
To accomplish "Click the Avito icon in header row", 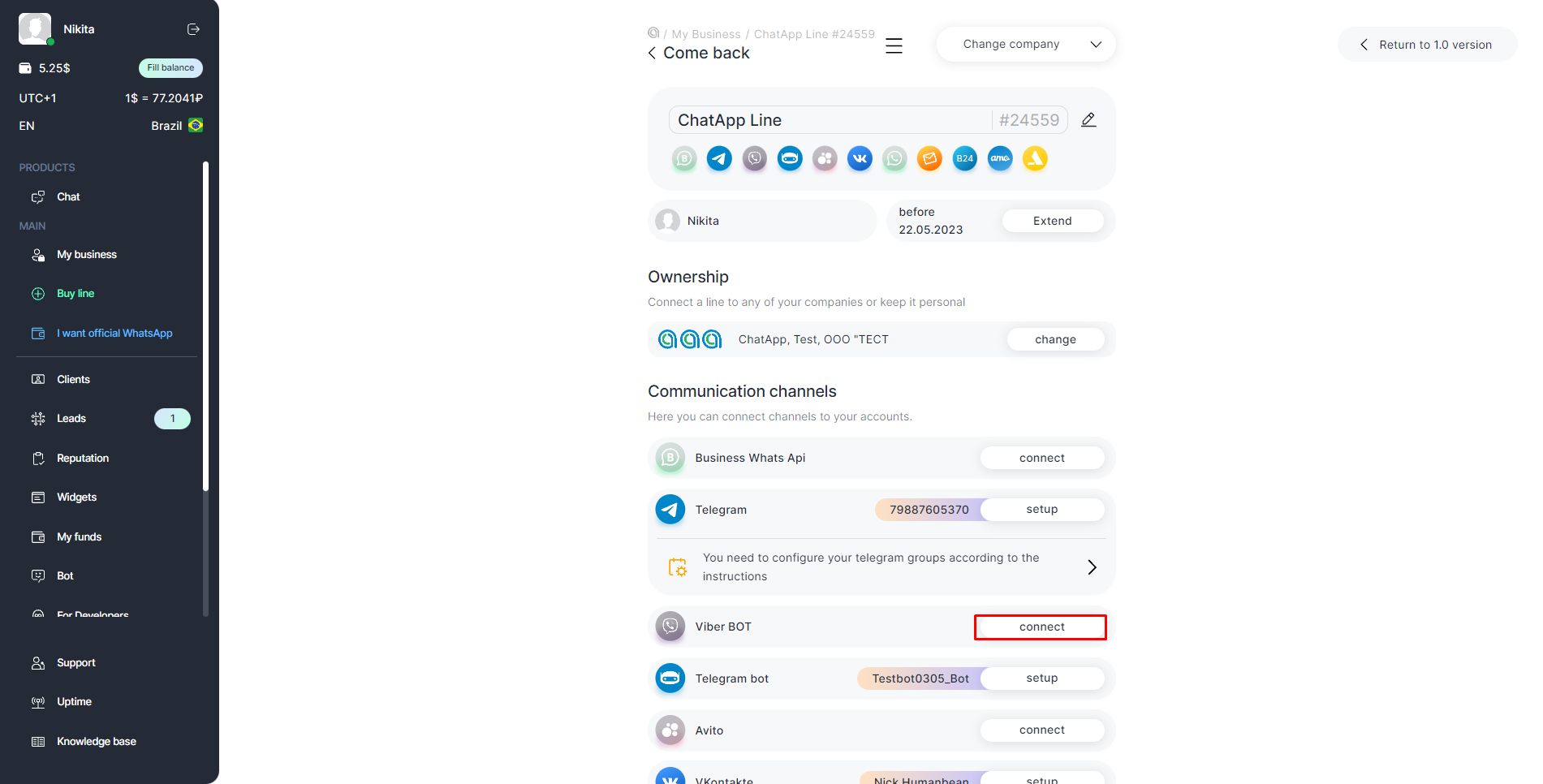I will [x=825, y=159].
